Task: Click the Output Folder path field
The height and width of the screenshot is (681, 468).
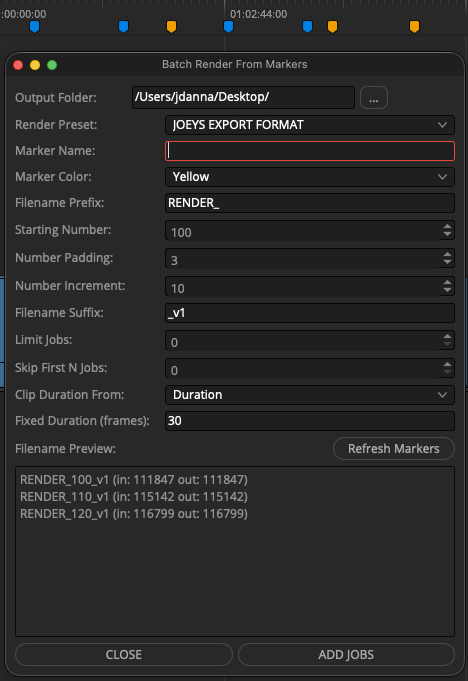Action: [243, 97]
